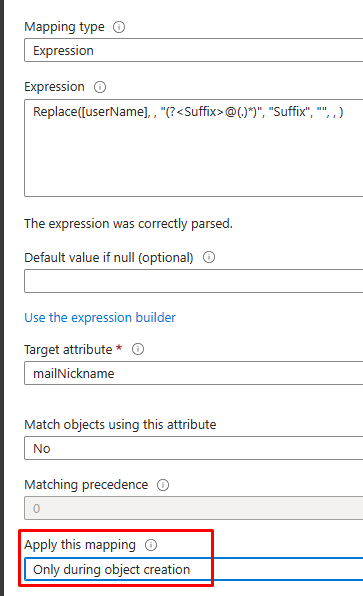Open the Mapping type dropdown showing Expression
The image size is (363, 596).
(193, 50)
